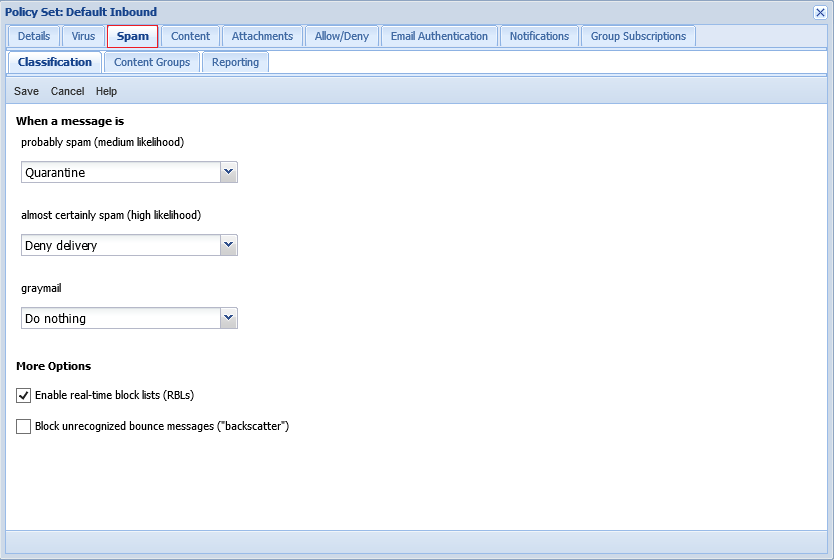Open the Content tab
Viewport: 834px width, 560px height.
190,36
